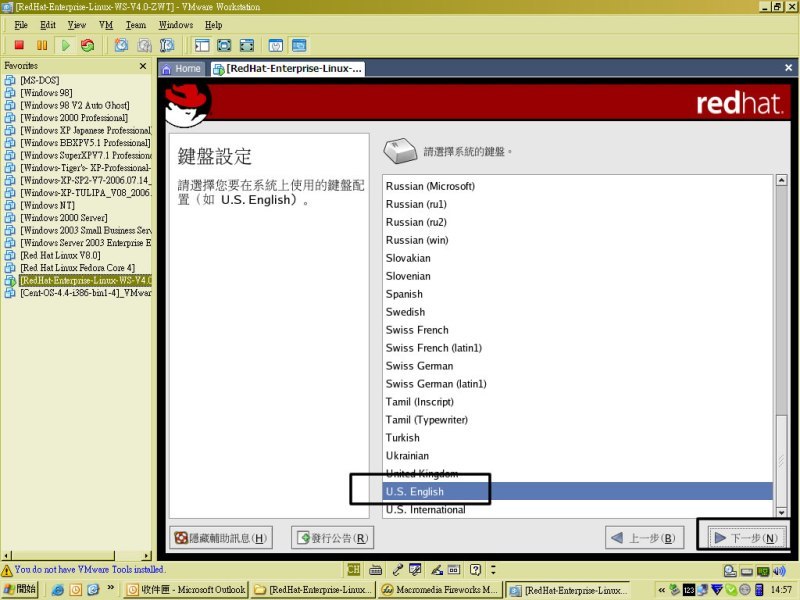Open release notes button labeled (R)
Viewport: 800px width, 600px height.
coord(333,538)
